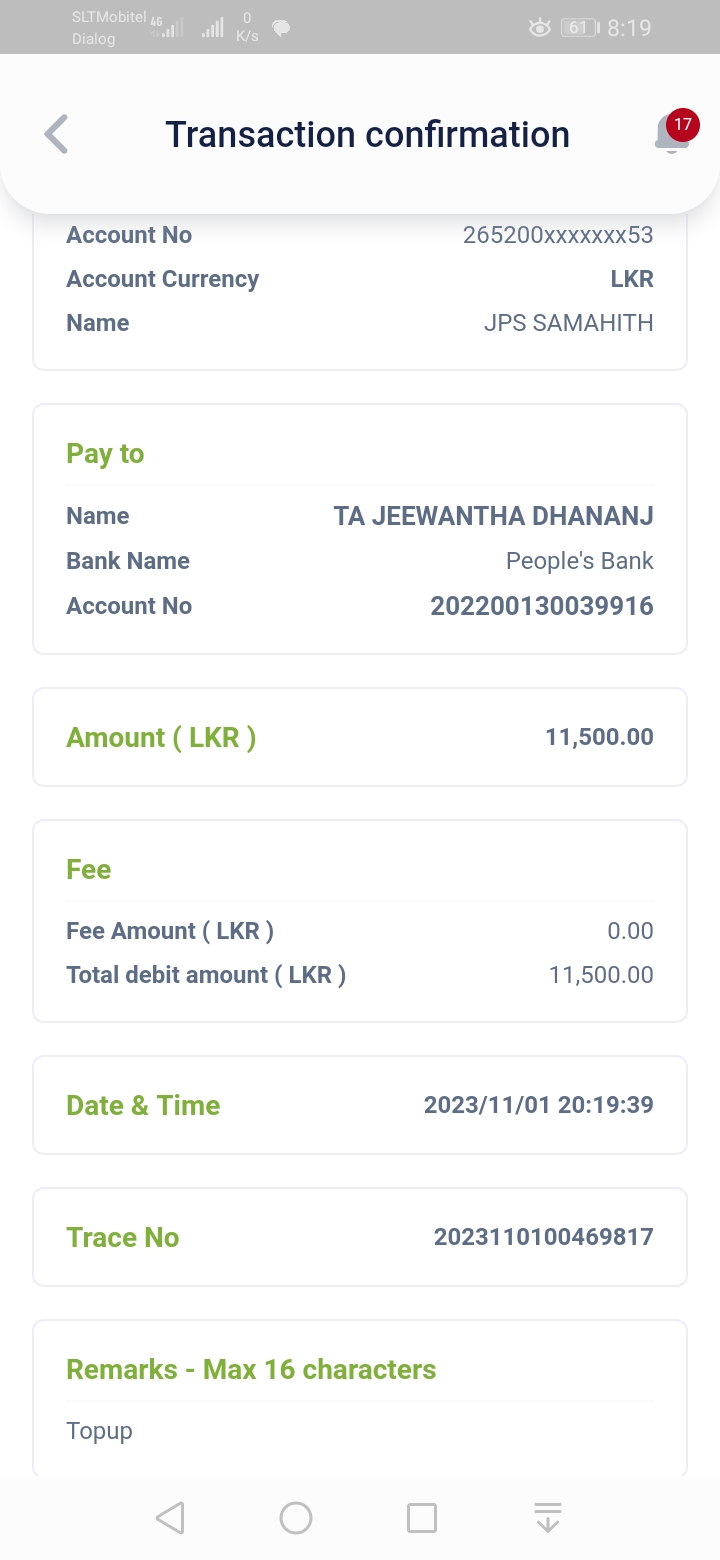Screen dimensions: 720x1560
Task: Open notifications bell with 17 badge
Action: pyautogui.click(x=673, y=134)
